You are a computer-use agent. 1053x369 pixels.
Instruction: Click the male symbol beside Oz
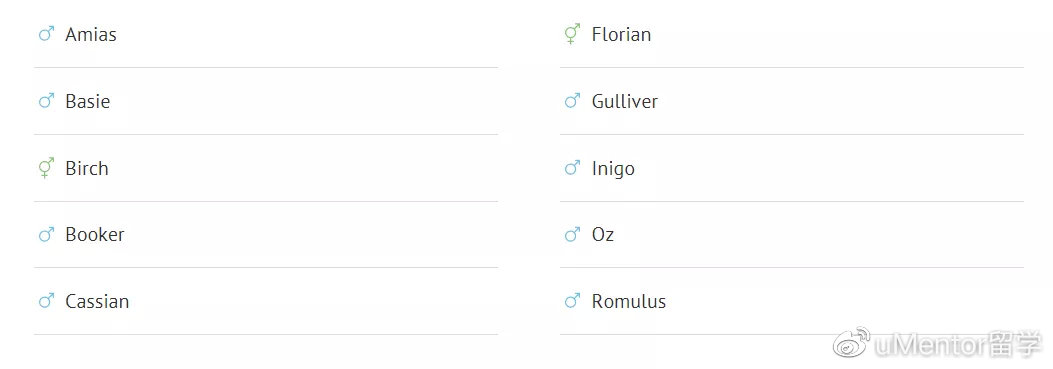[572, 235]
